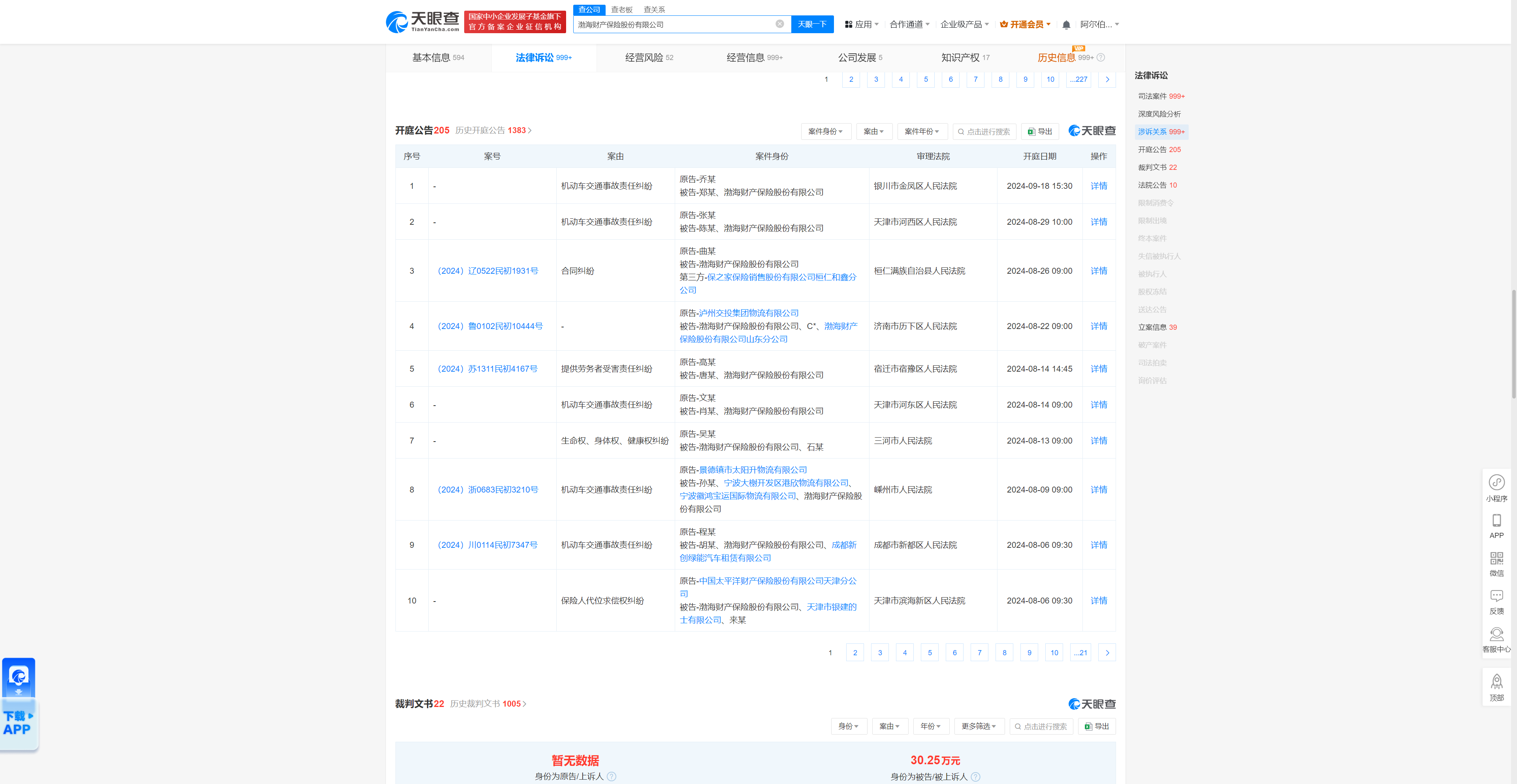Open 历史开庭公告 1383 link

(x=493, y=130)
